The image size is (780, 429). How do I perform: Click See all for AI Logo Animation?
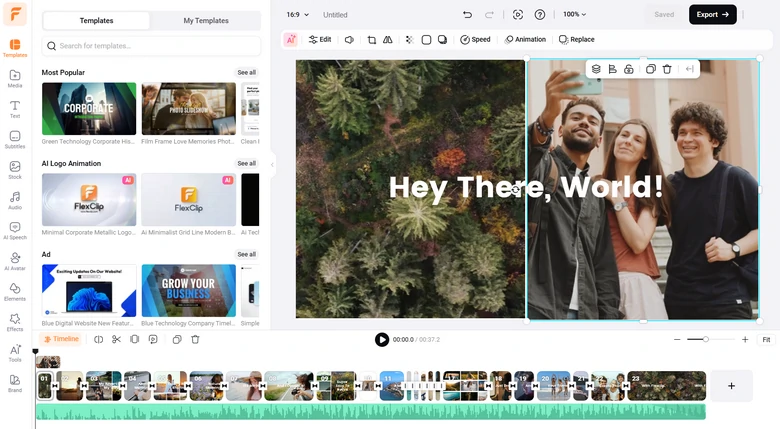pos(246,163)
